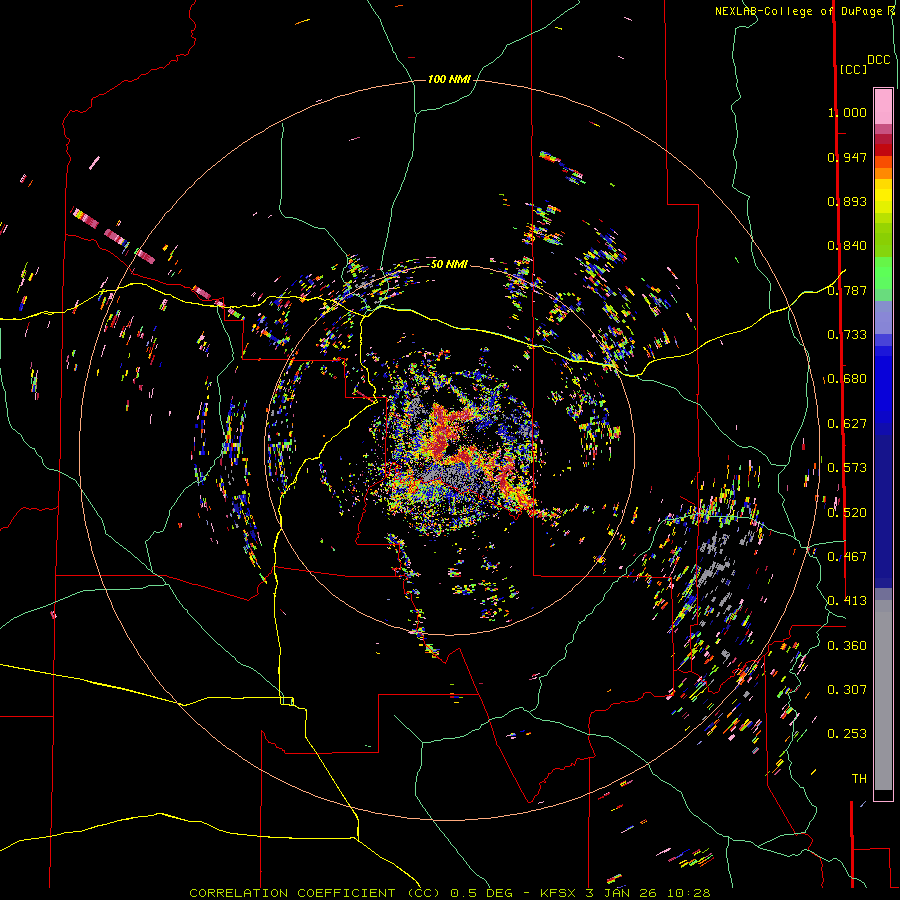Click the 0.520 color scale value
Screen dimensions: 900x900
(x=847, y=513)
